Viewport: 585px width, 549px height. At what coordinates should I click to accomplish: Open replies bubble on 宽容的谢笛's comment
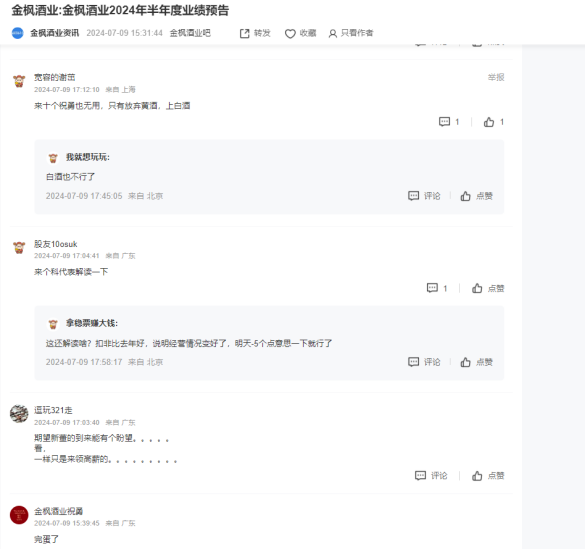click(444, 122)
